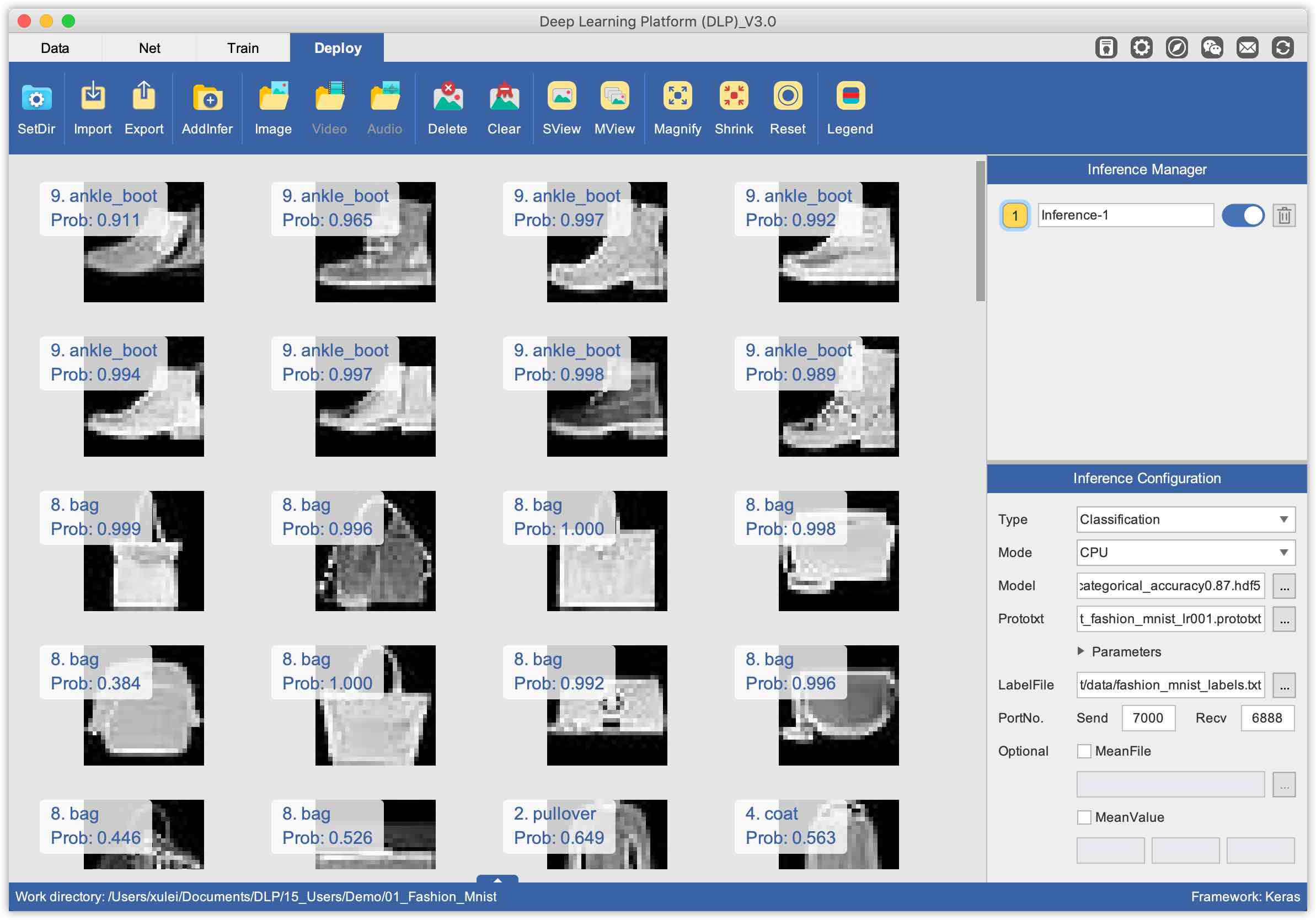Check the MeanValue option
Screen dimensions: 1316x920
coord(1084,817)
